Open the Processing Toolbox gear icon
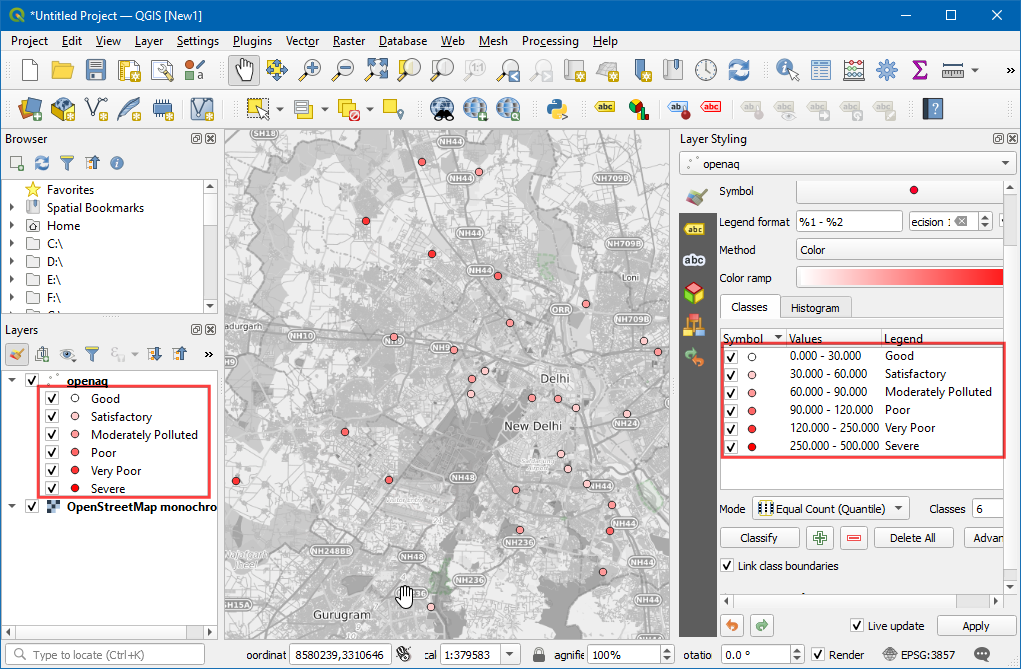The image size is (1021, 669). click(x=886, y=70)
